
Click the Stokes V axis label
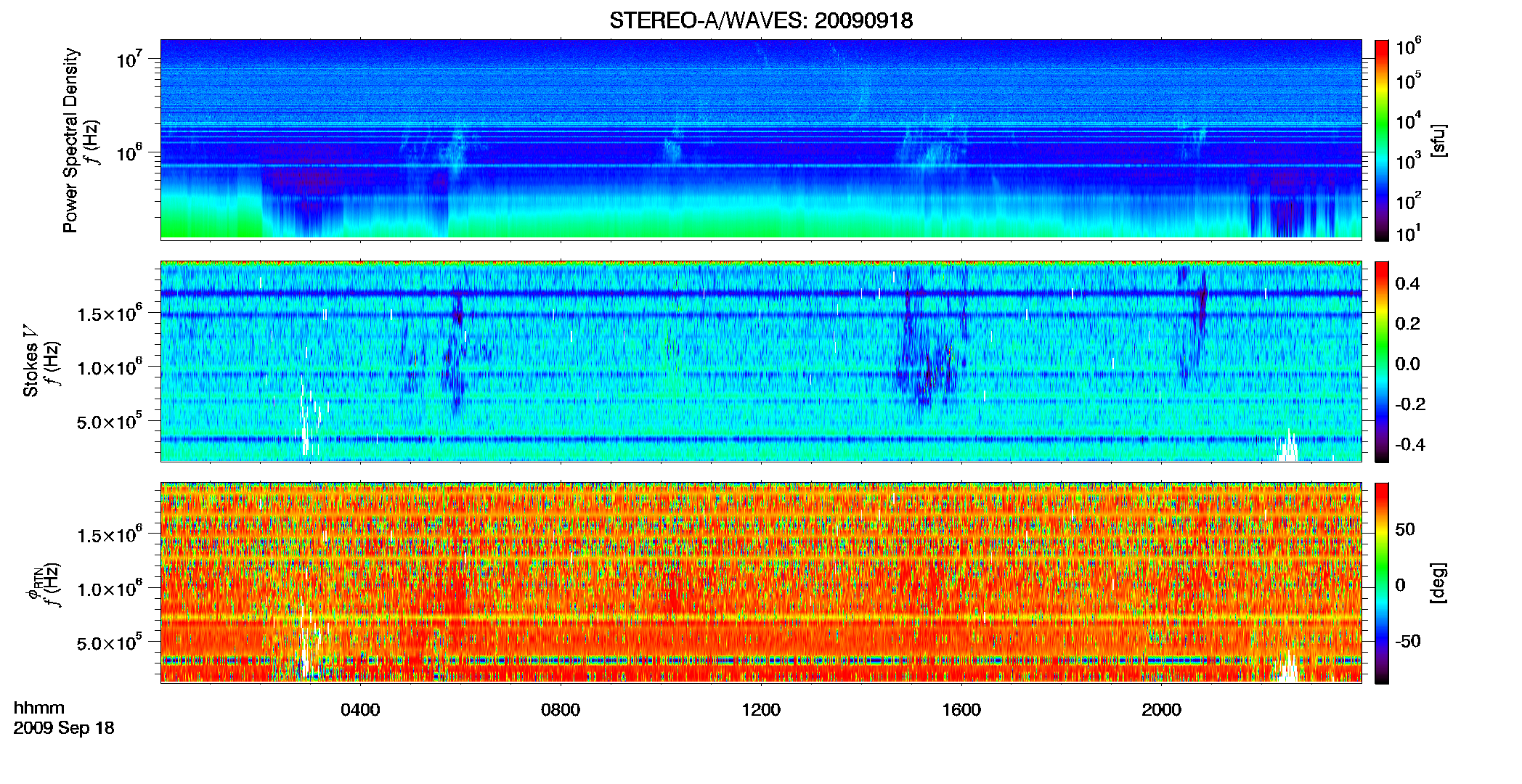coord(30,361)
